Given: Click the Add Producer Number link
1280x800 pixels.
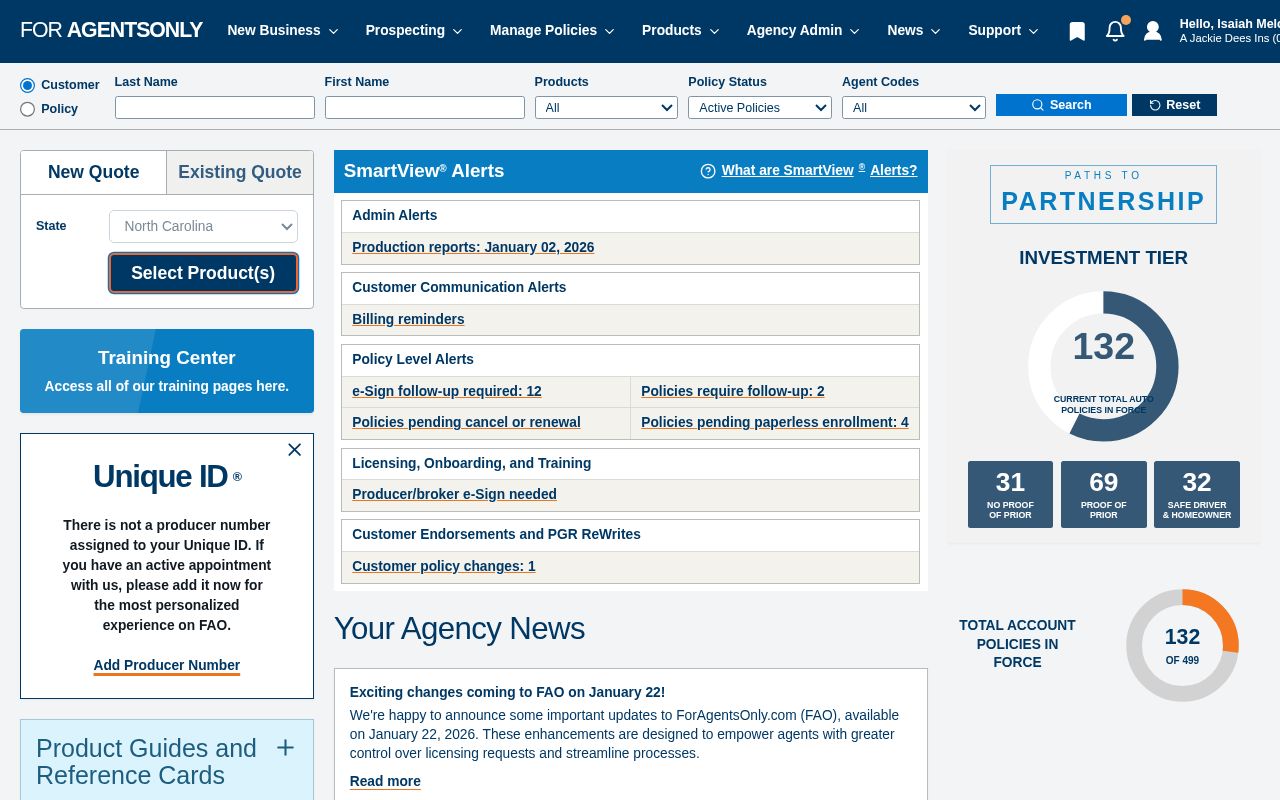Looking at the screenshot, I should (x=167, y=666).
